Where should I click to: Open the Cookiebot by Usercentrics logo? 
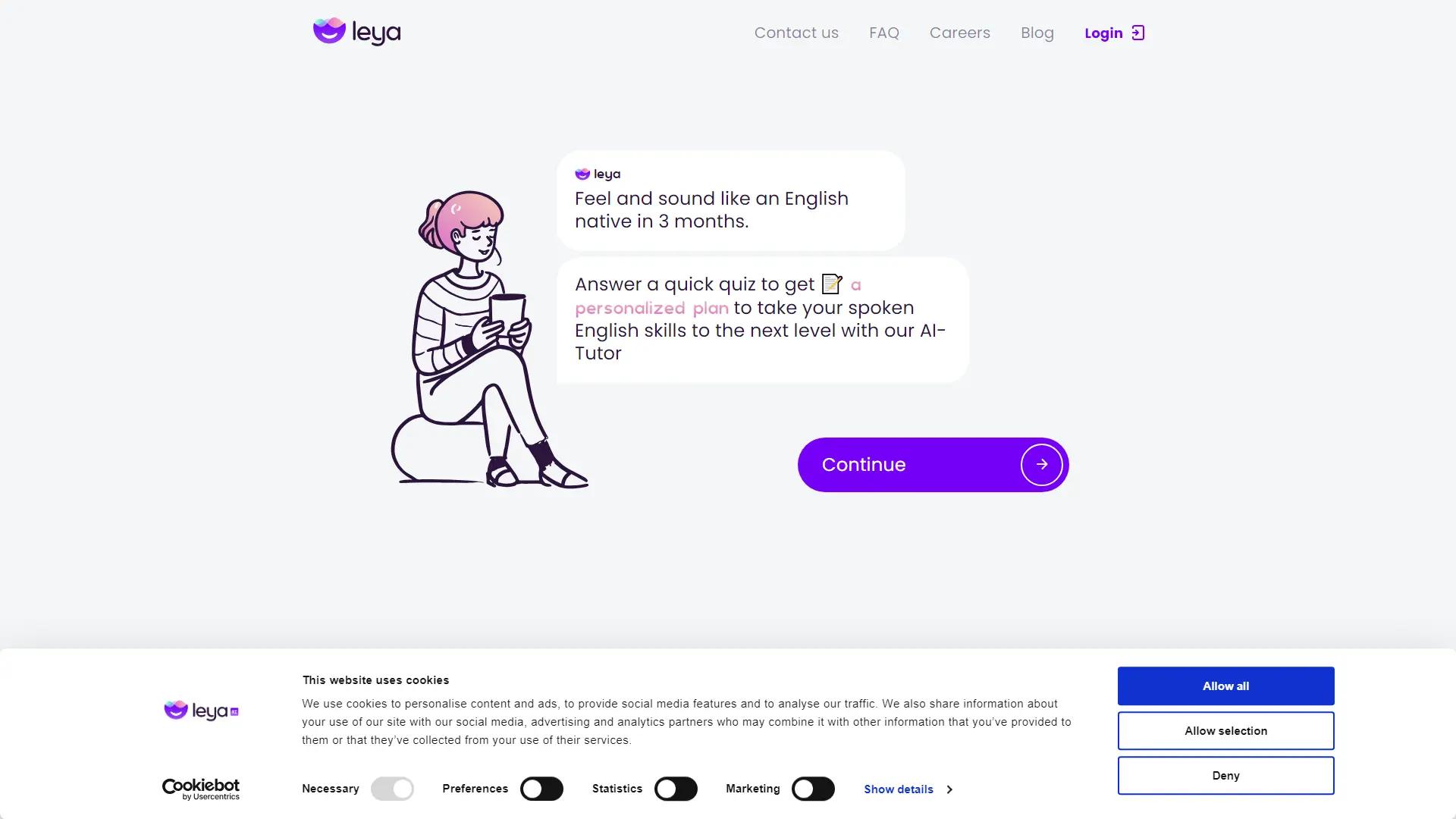201,789
